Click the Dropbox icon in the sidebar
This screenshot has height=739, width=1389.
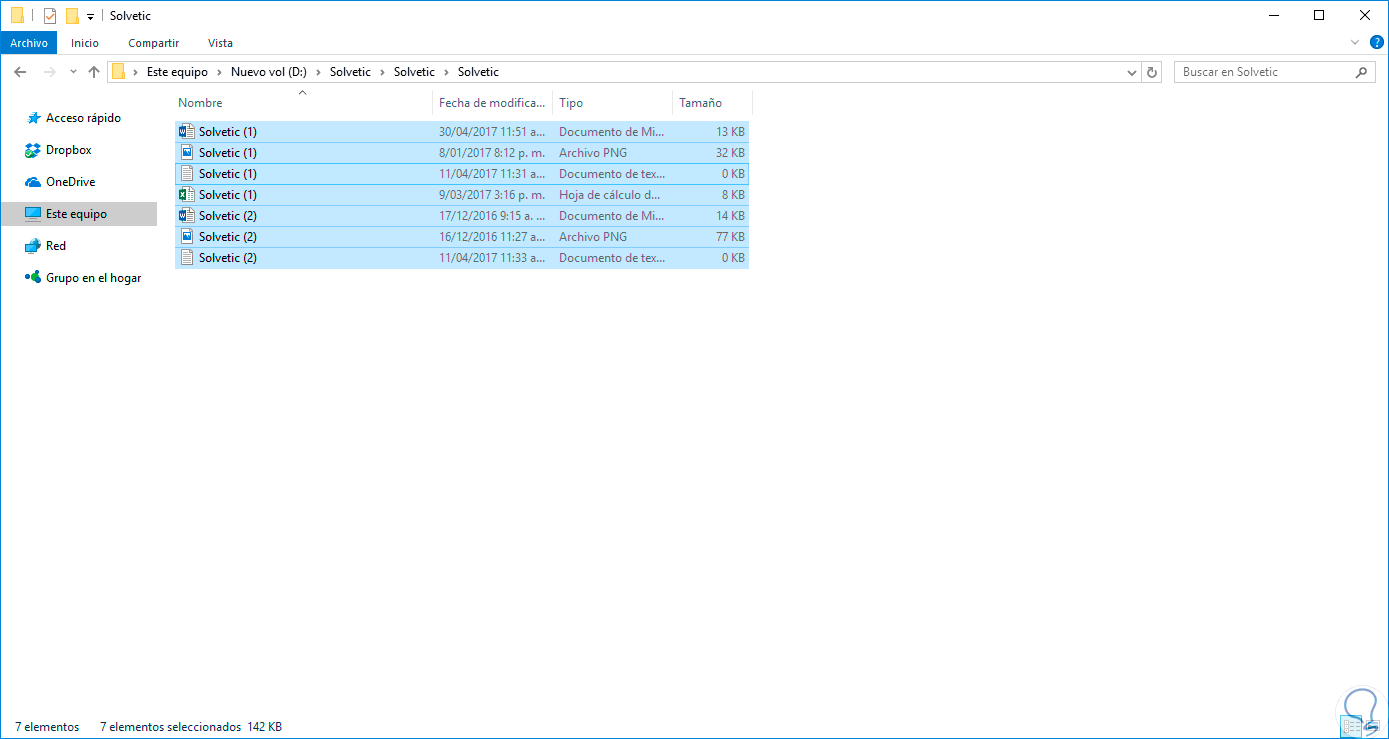32,150
